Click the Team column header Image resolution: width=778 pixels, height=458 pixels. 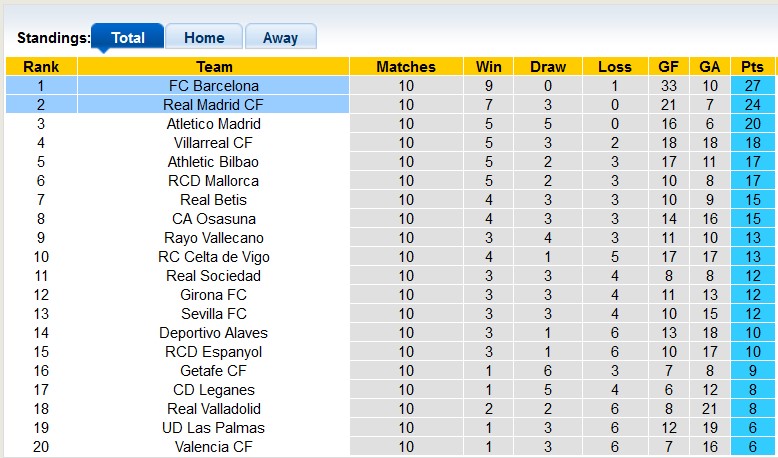tap(213, 66)
